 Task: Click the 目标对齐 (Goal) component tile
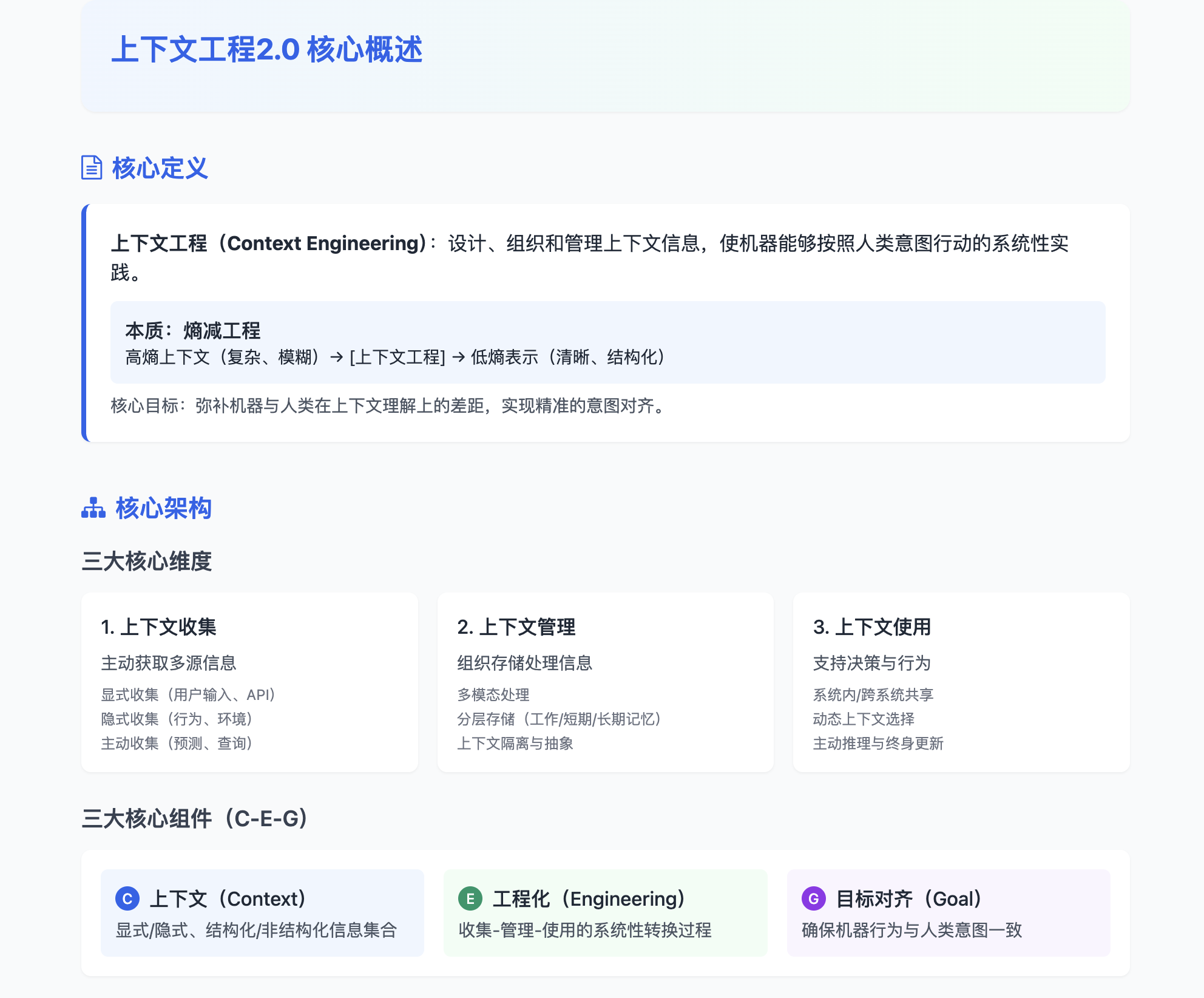coord(949,913)
